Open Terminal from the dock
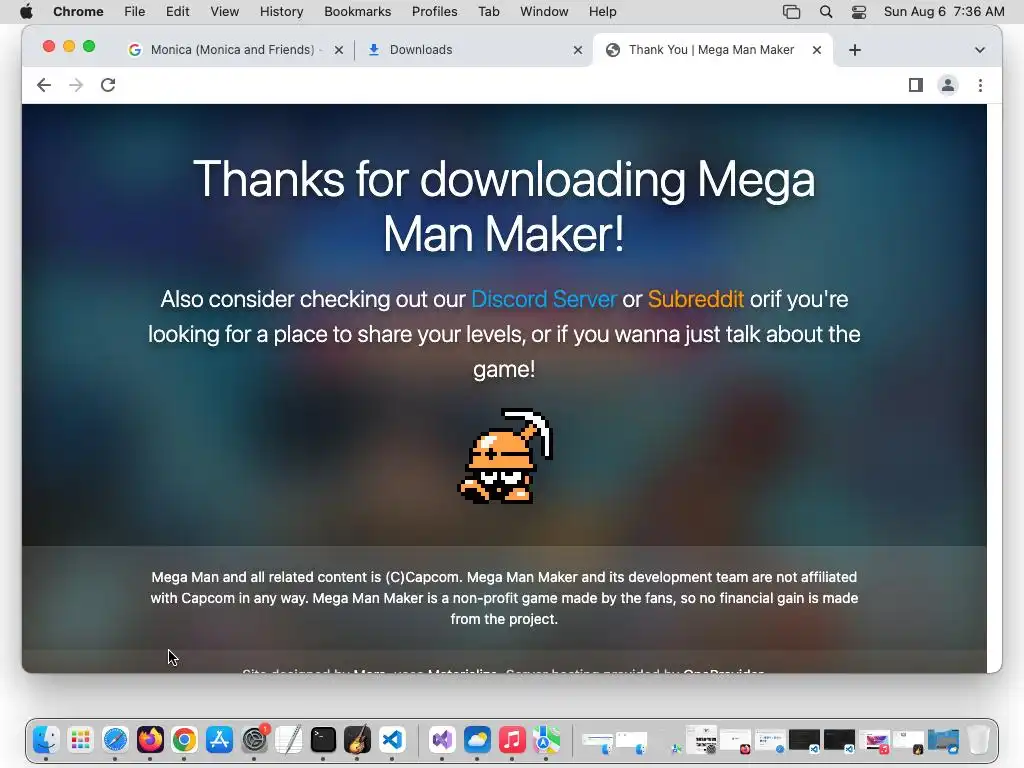The image size is (1024, 768). [x=323, y=740]
